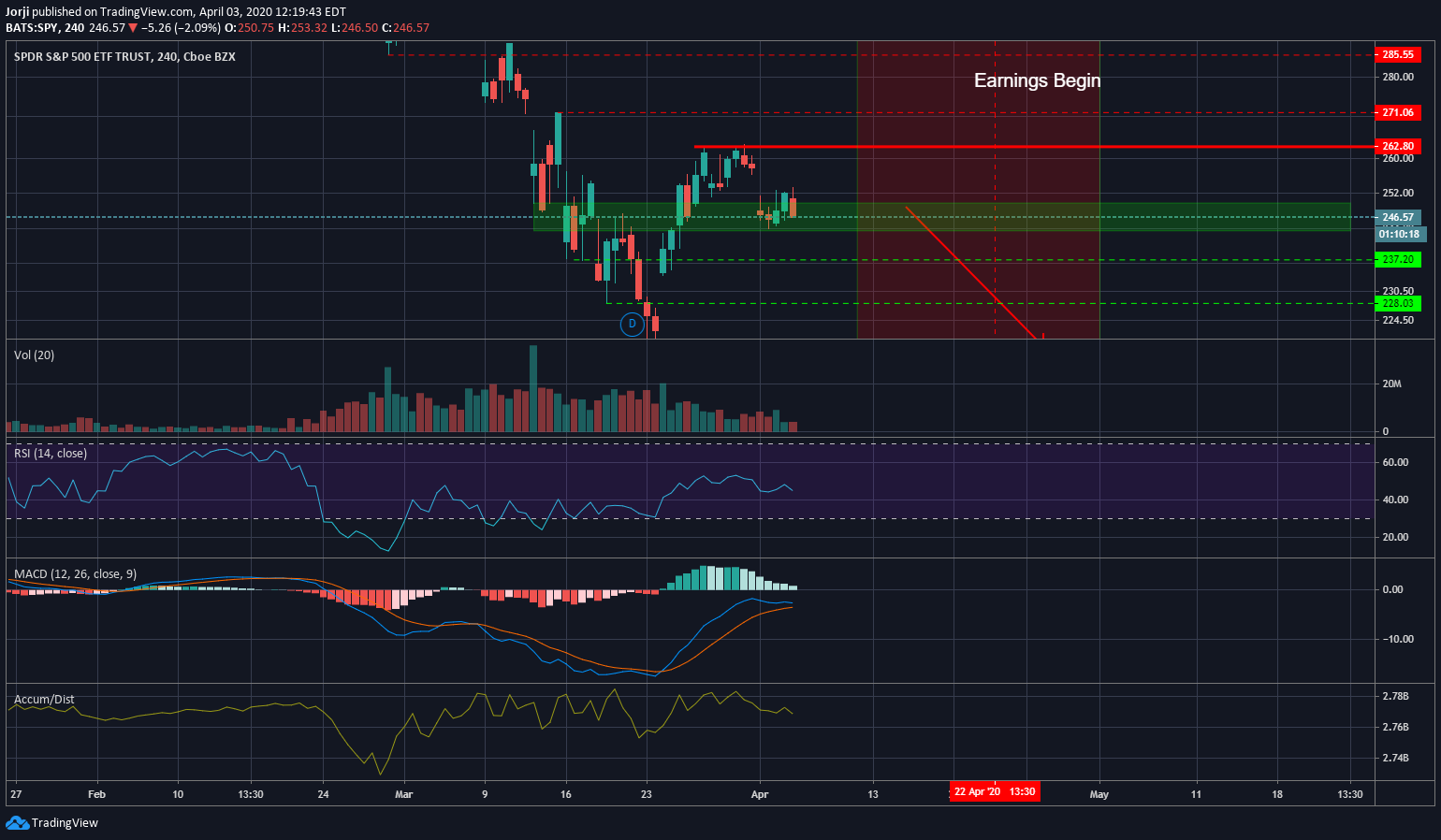Click the 'Feb' label on time axis
Screen dimensions: 1441x840
click(x=96, y=794)
